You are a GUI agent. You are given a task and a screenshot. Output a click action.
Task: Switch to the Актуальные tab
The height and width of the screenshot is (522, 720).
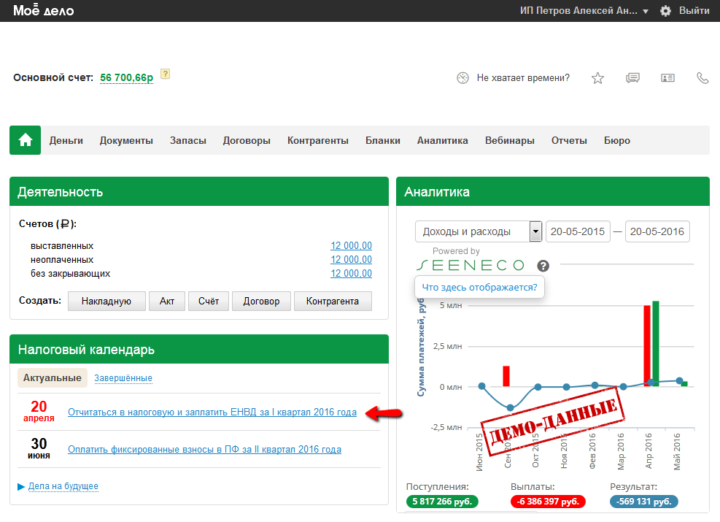click(x=52, y=378)
